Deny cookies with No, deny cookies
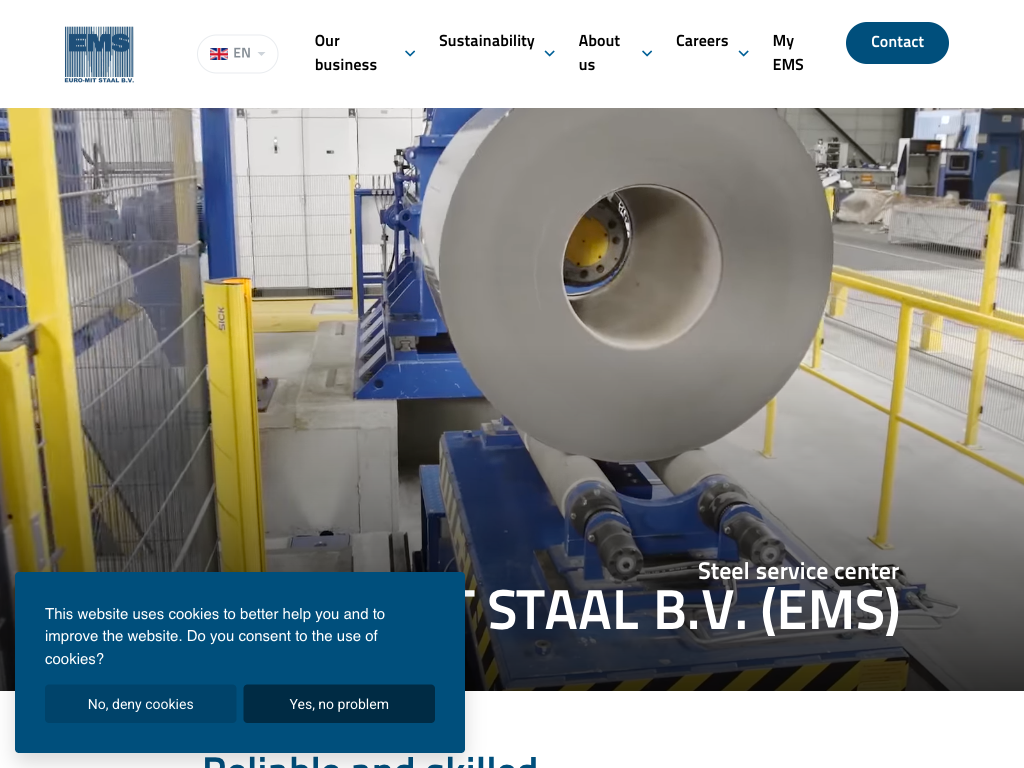 click(140, 704)
